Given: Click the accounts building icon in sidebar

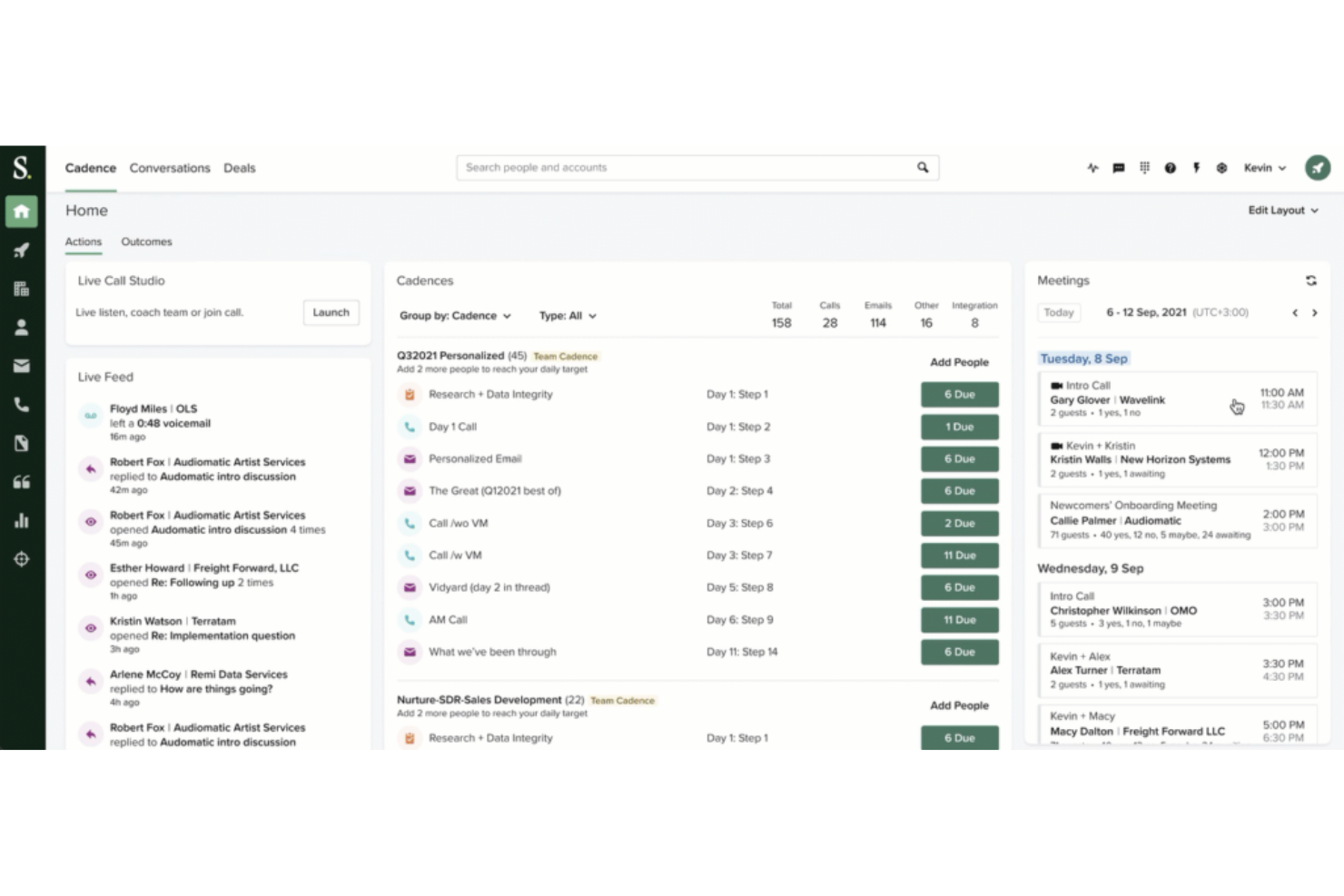Looking at the screenshot, I should 22,288.
